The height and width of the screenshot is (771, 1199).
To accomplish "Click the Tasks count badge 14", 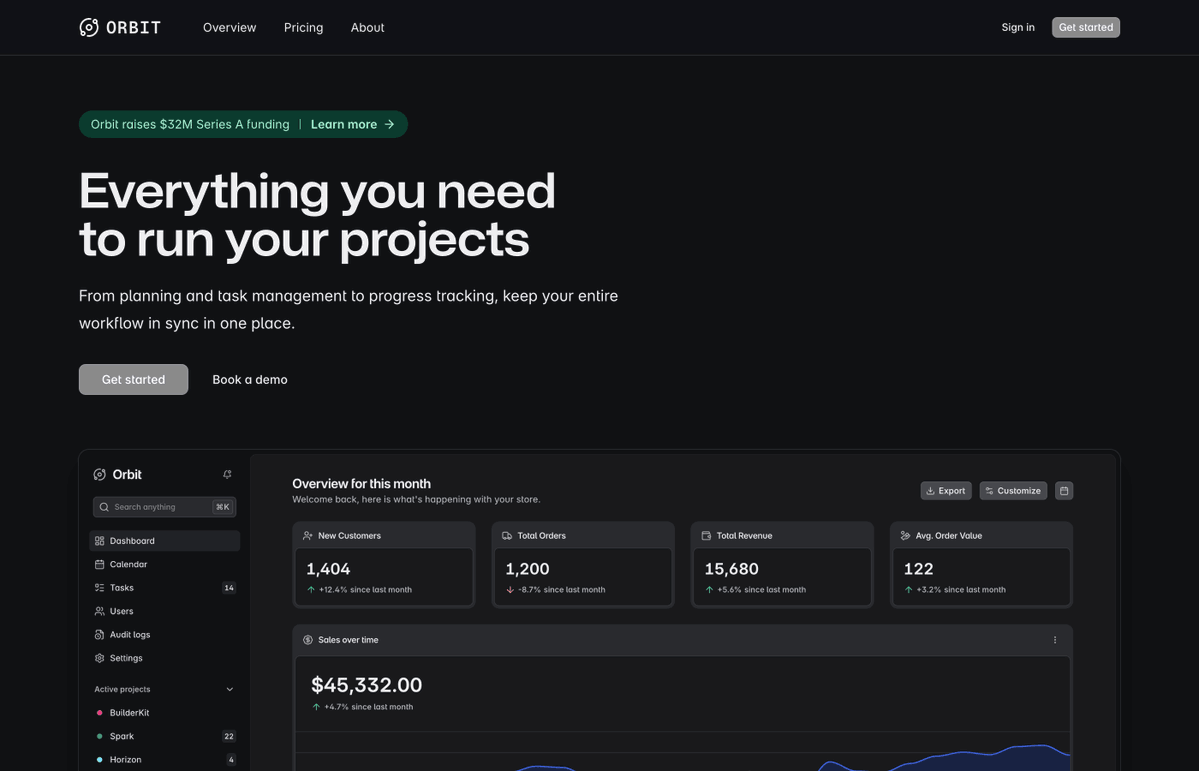I will tap(229, 587).
